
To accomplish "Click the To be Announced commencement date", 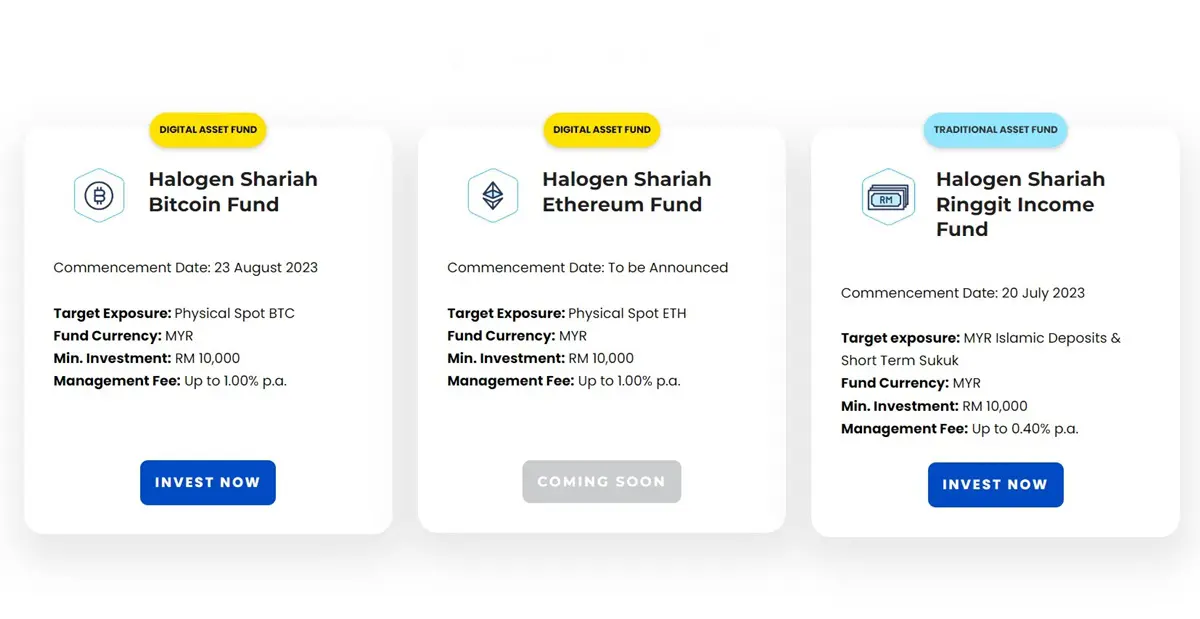I will (x=668, y=268).
